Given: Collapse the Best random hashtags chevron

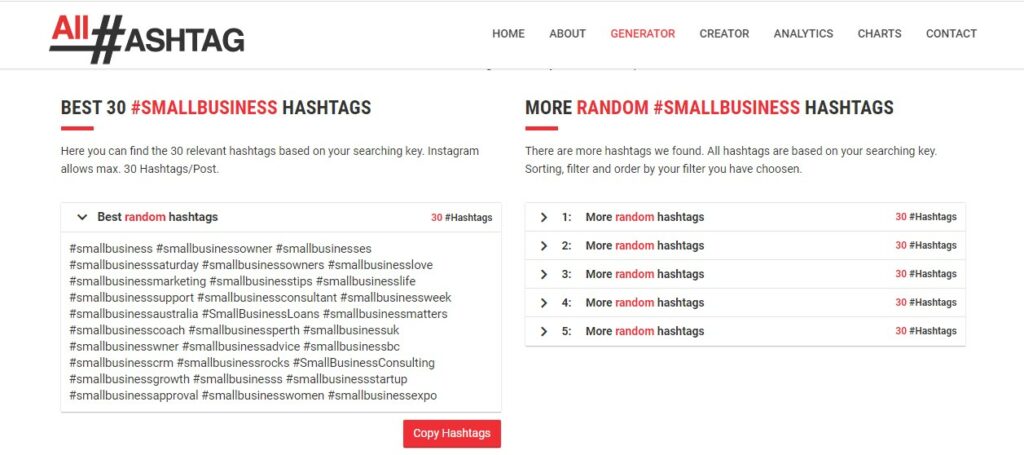Looking at the screenshot, I should [x=82, y=217].
